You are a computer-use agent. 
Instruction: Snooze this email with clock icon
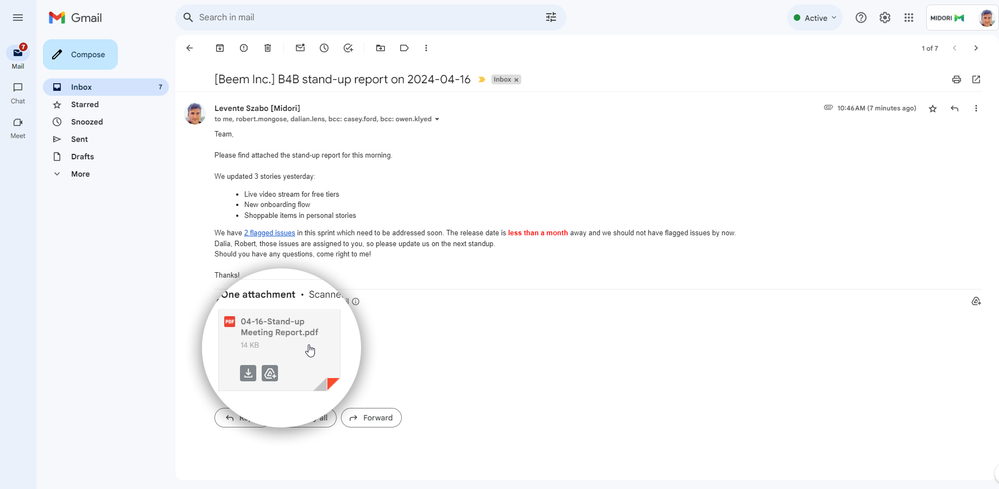pyautogui.click(x=324, y=48)
